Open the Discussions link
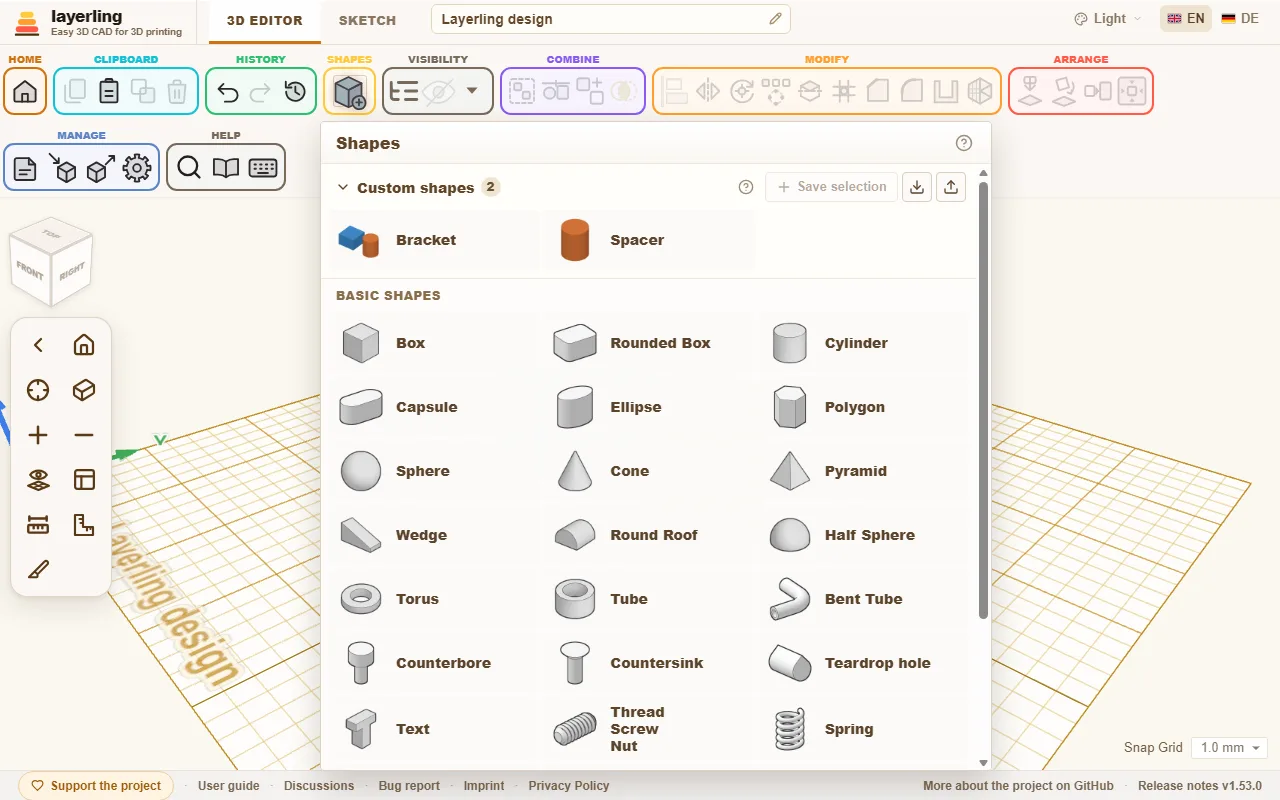This screenshot has width=1280, height=800. [x=319, y=786]
